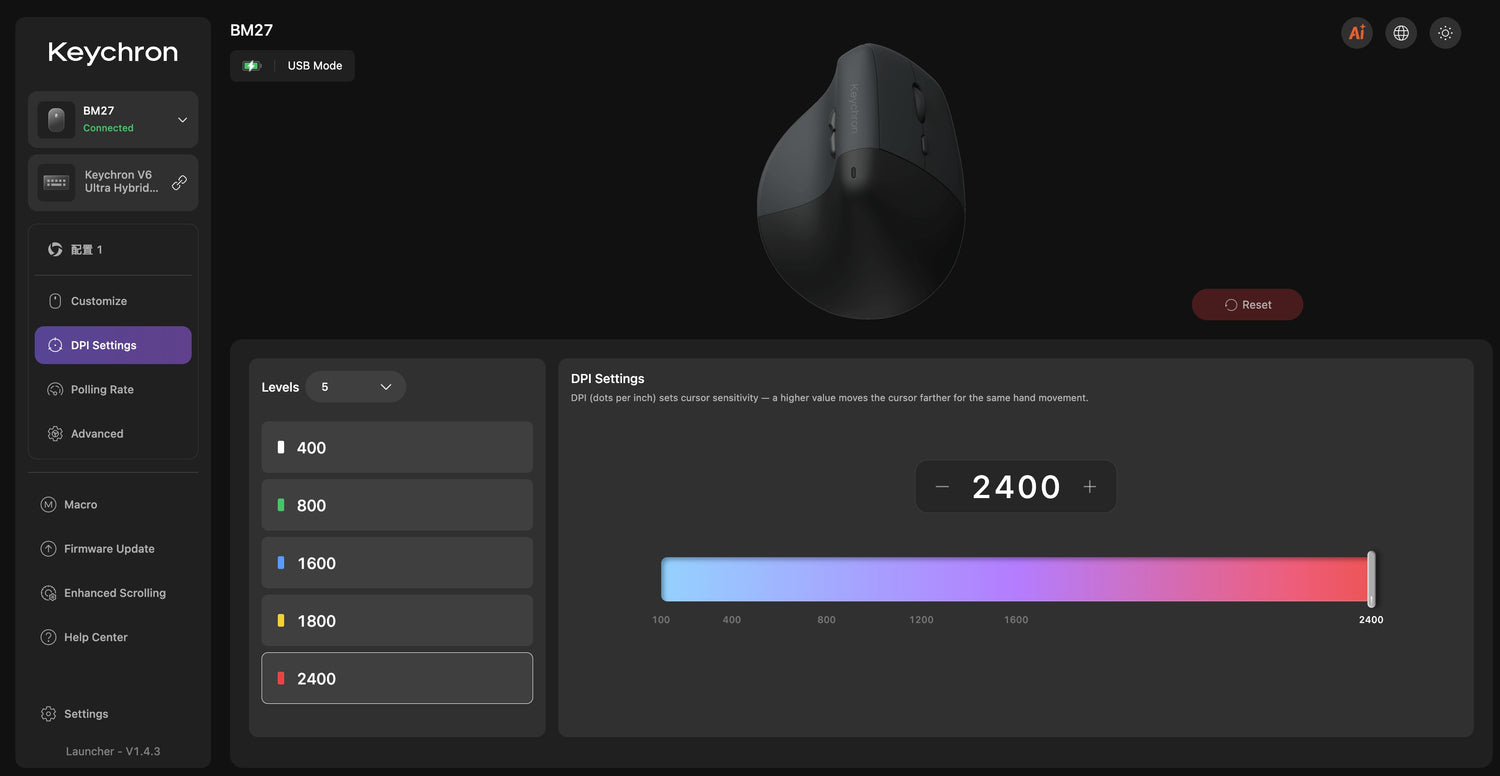Click the white color marker on 400
The width and height of the screenshot is (1500, 776).
(281, 447)
